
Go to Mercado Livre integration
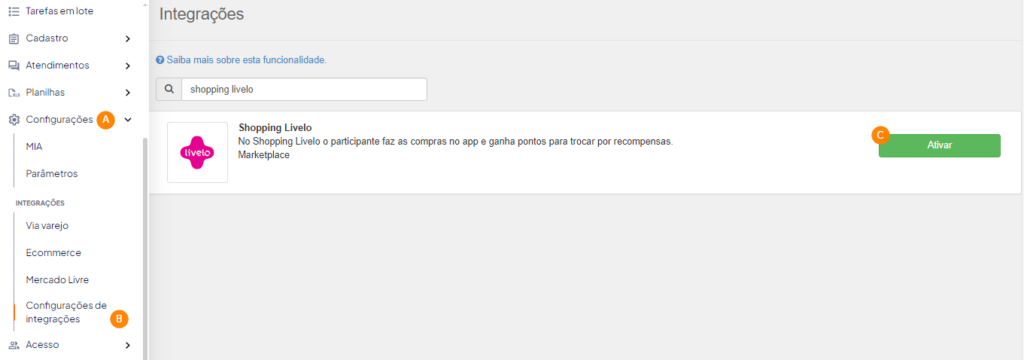pyautogui.click(x=57, y=280)
